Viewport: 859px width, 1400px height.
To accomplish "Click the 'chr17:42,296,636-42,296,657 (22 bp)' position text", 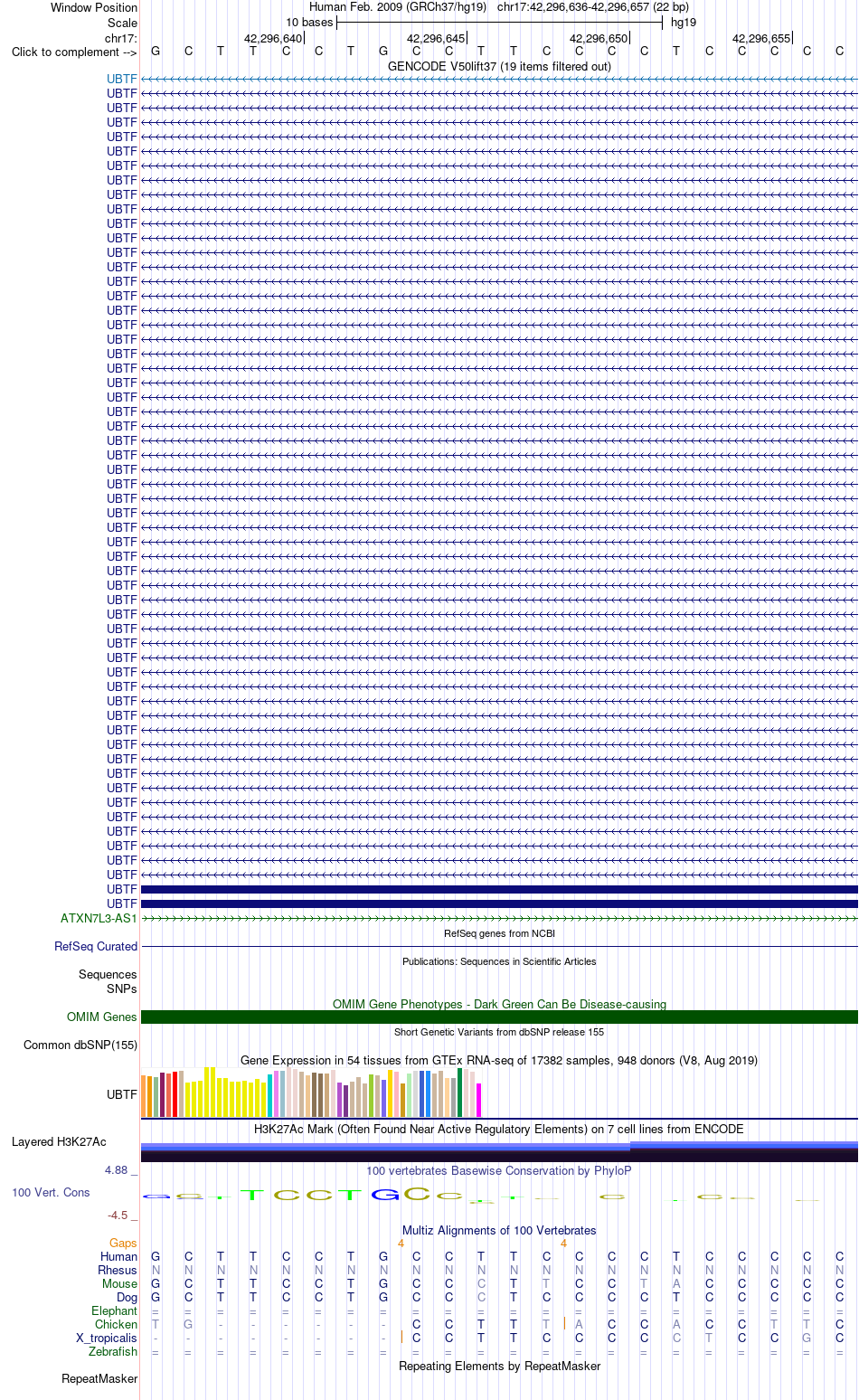I will pyautogui.click(x=593, y=7).
